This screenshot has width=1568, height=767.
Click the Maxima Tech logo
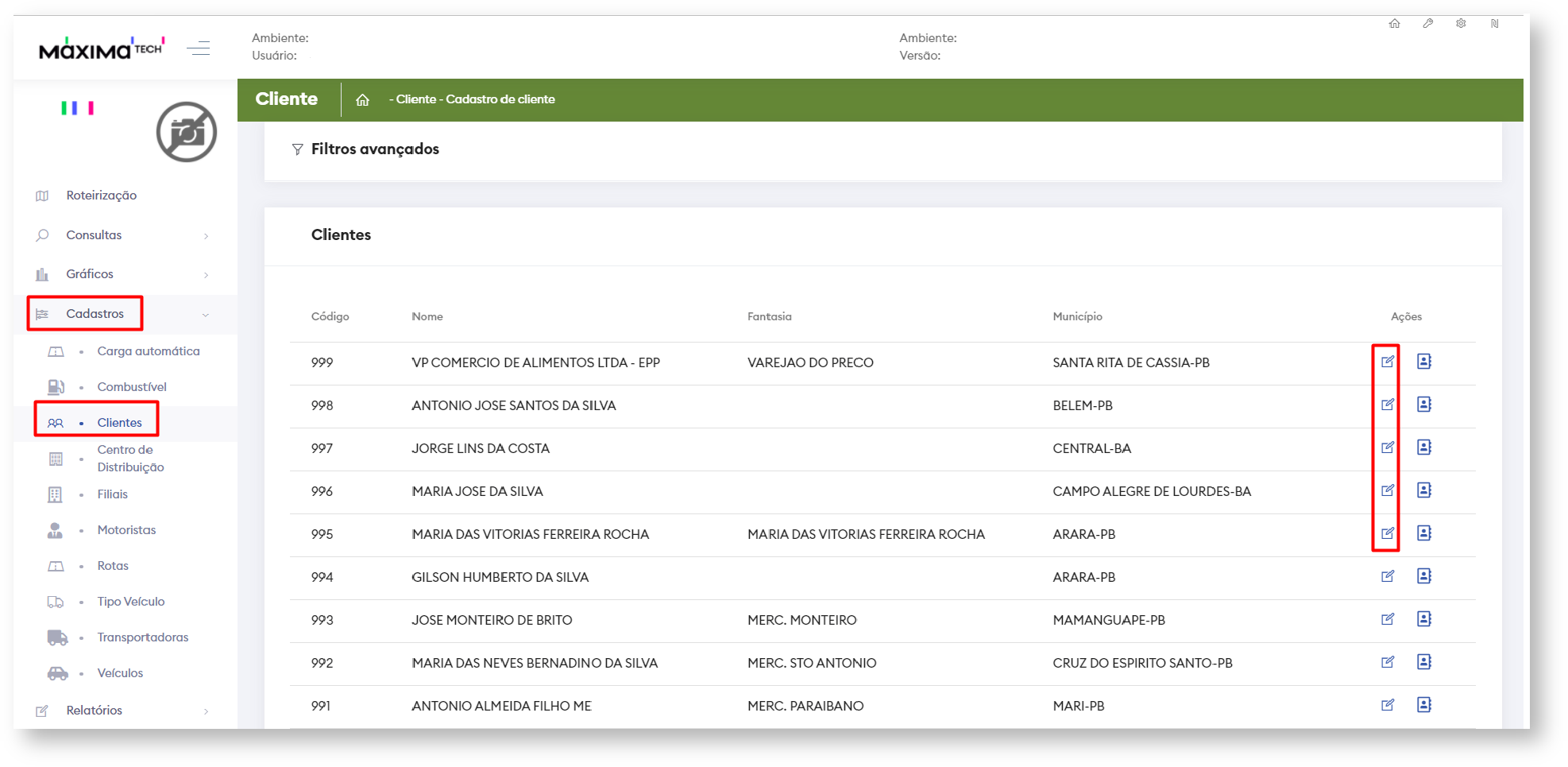(101, 49)
